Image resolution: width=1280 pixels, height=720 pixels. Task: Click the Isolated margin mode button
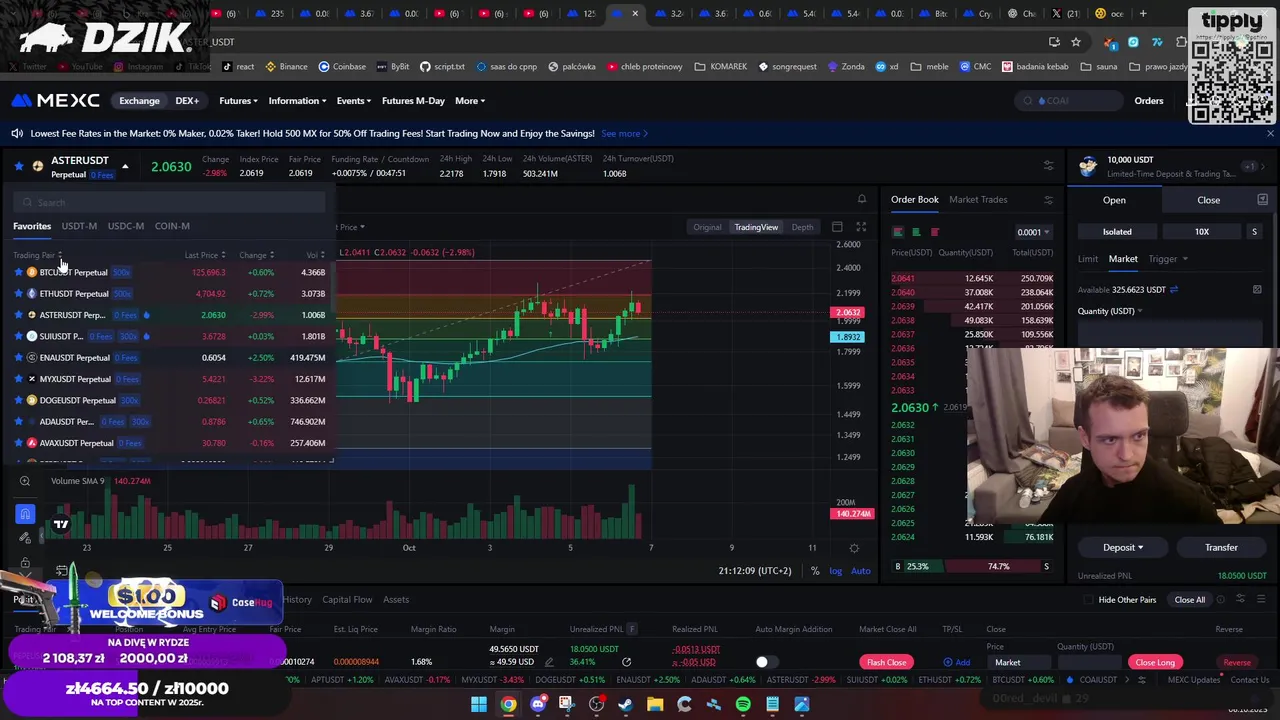point(1117,232)
